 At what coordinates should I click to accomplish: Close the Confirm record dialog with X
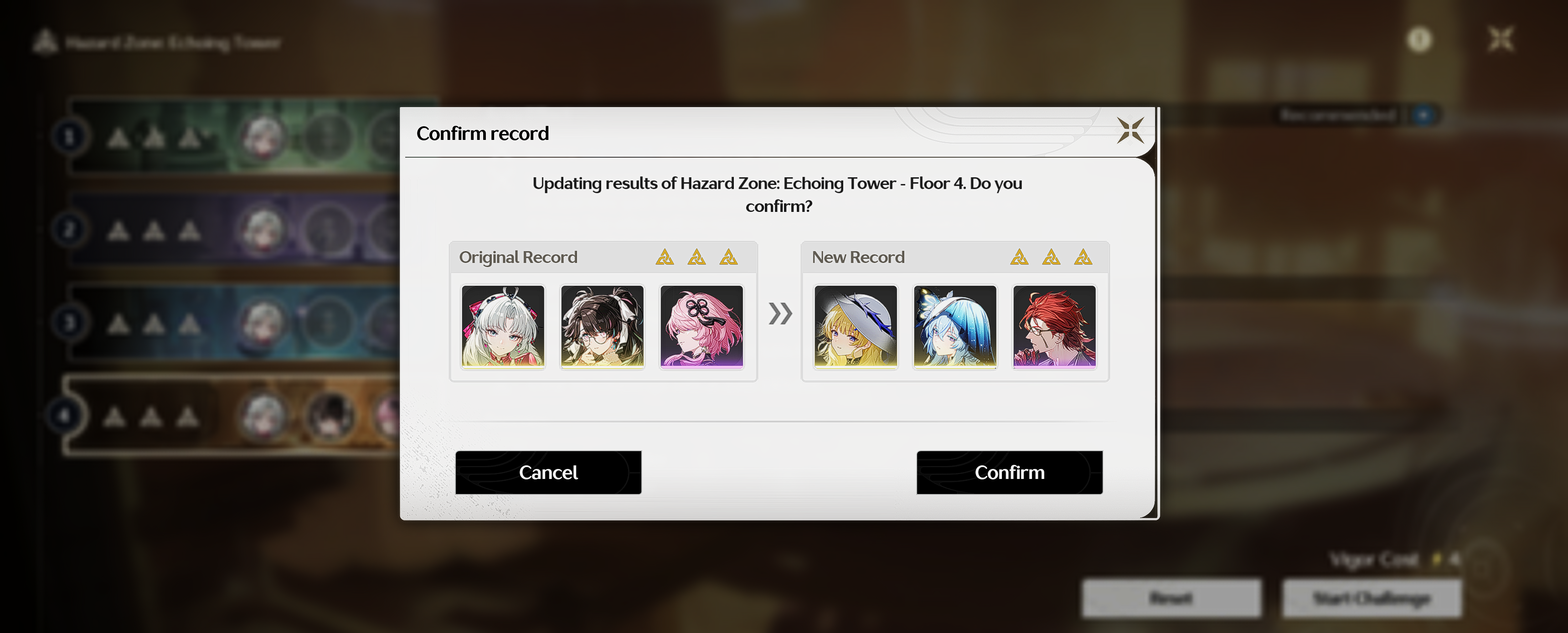click(1130, 130)
